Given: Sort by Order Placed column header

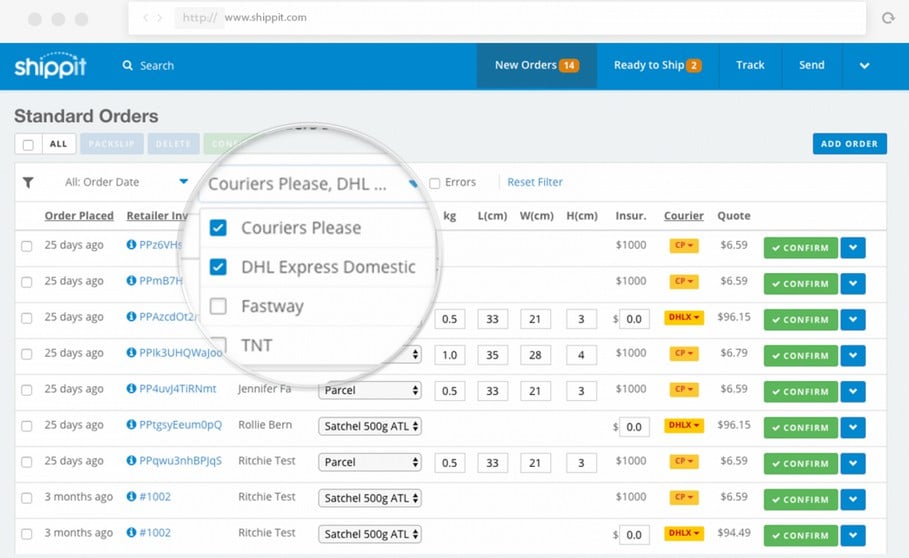Looking at the screenshot, I should tap(79, 216).
